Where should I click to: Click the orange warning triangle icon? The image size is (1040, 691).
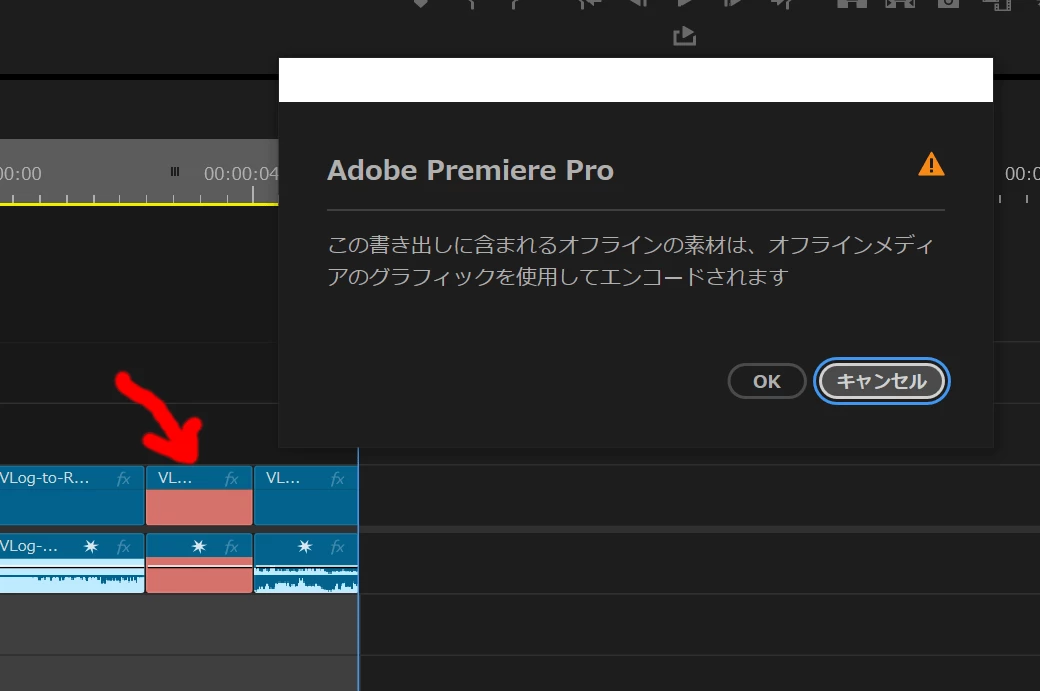click(931, 164)
